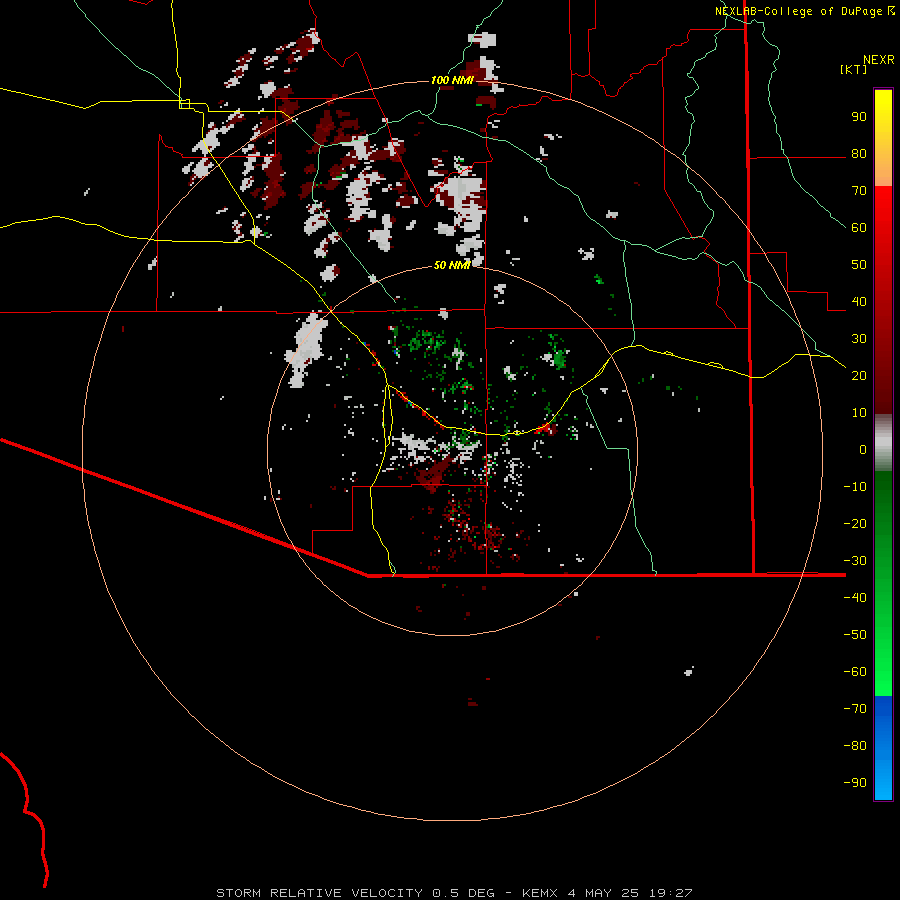This screenshot has width=900, height=900.
Task: Click the [KT] units label
Action: click(x=853, y=69)
